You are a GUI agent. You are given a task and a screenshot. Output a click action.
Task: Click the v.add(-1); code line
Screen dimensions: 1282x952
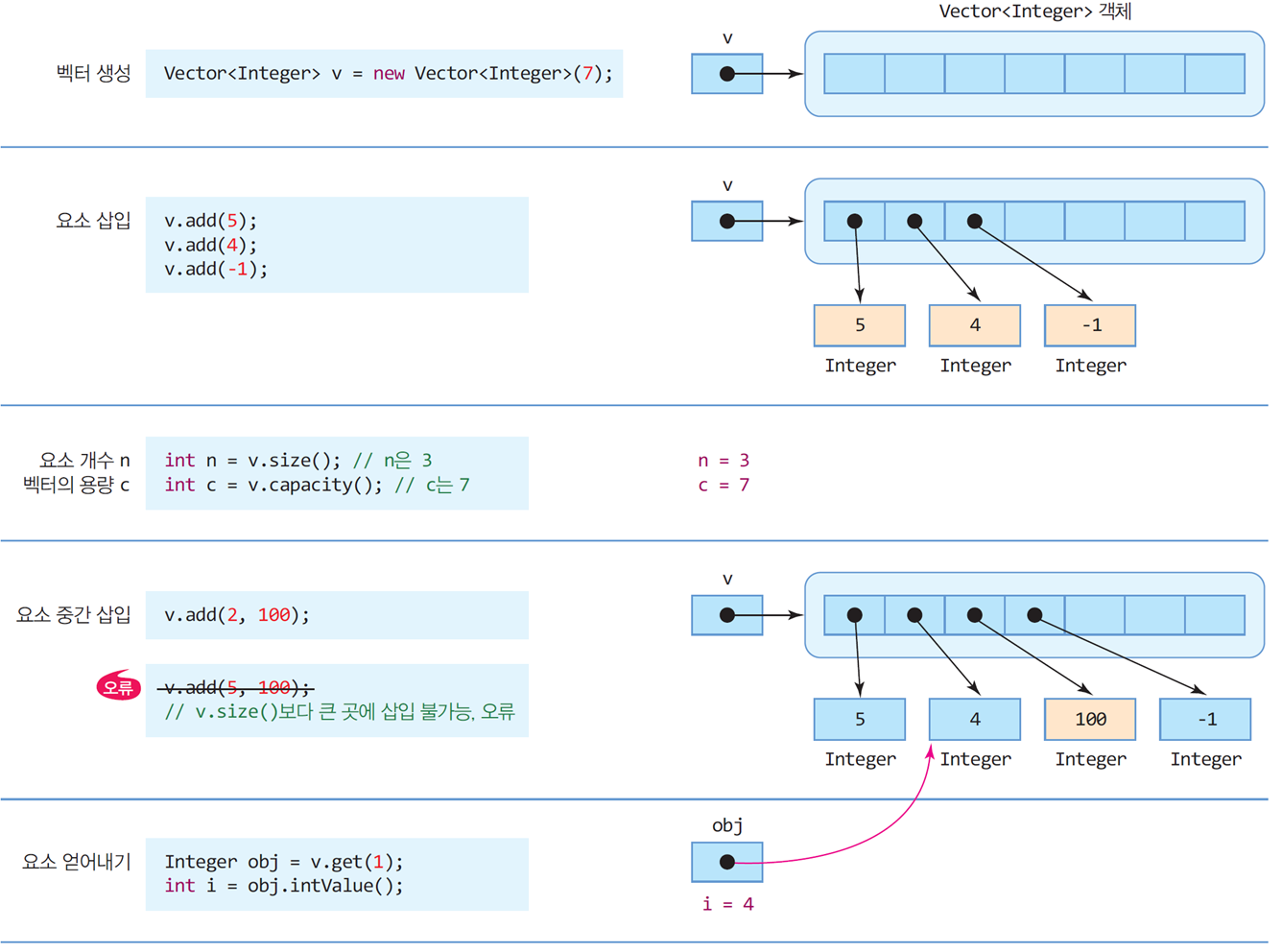pos(216,269)
